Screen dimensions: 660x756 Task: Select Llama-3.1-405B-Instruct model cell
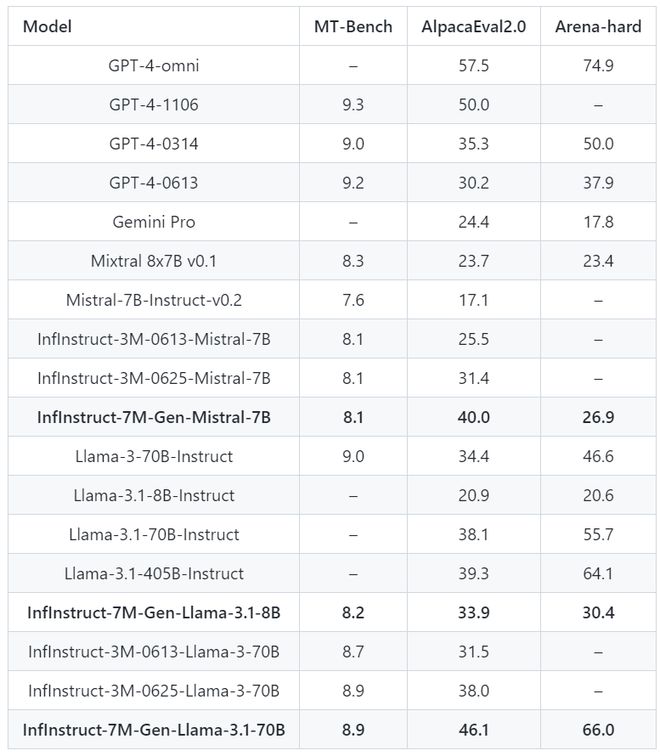pos(153,573)
